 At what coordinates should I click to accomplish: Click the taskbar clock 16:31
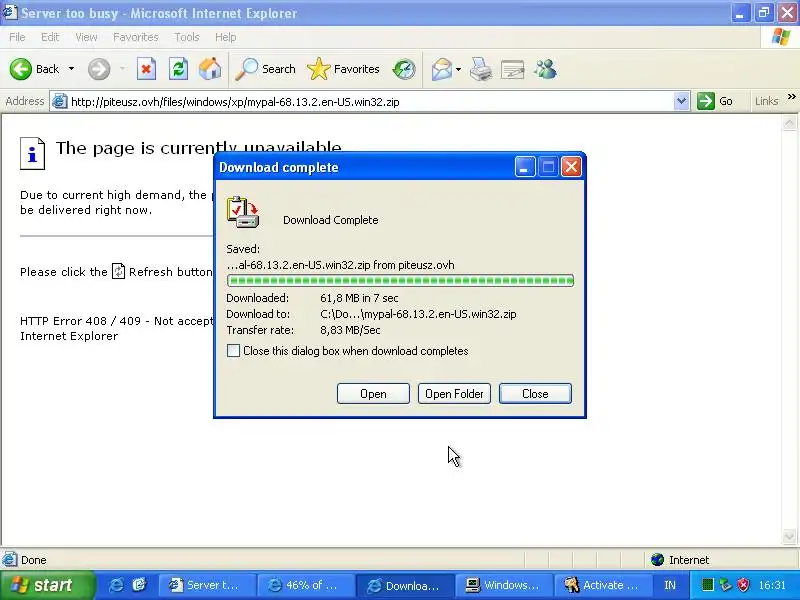[772, 585]
